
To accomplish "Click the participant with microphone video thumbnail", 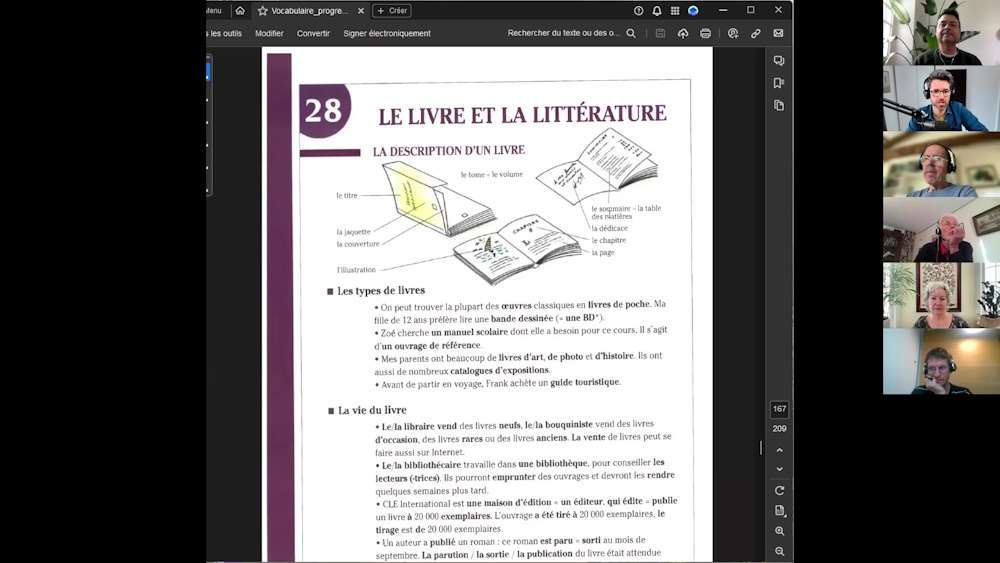I will 941,98.
